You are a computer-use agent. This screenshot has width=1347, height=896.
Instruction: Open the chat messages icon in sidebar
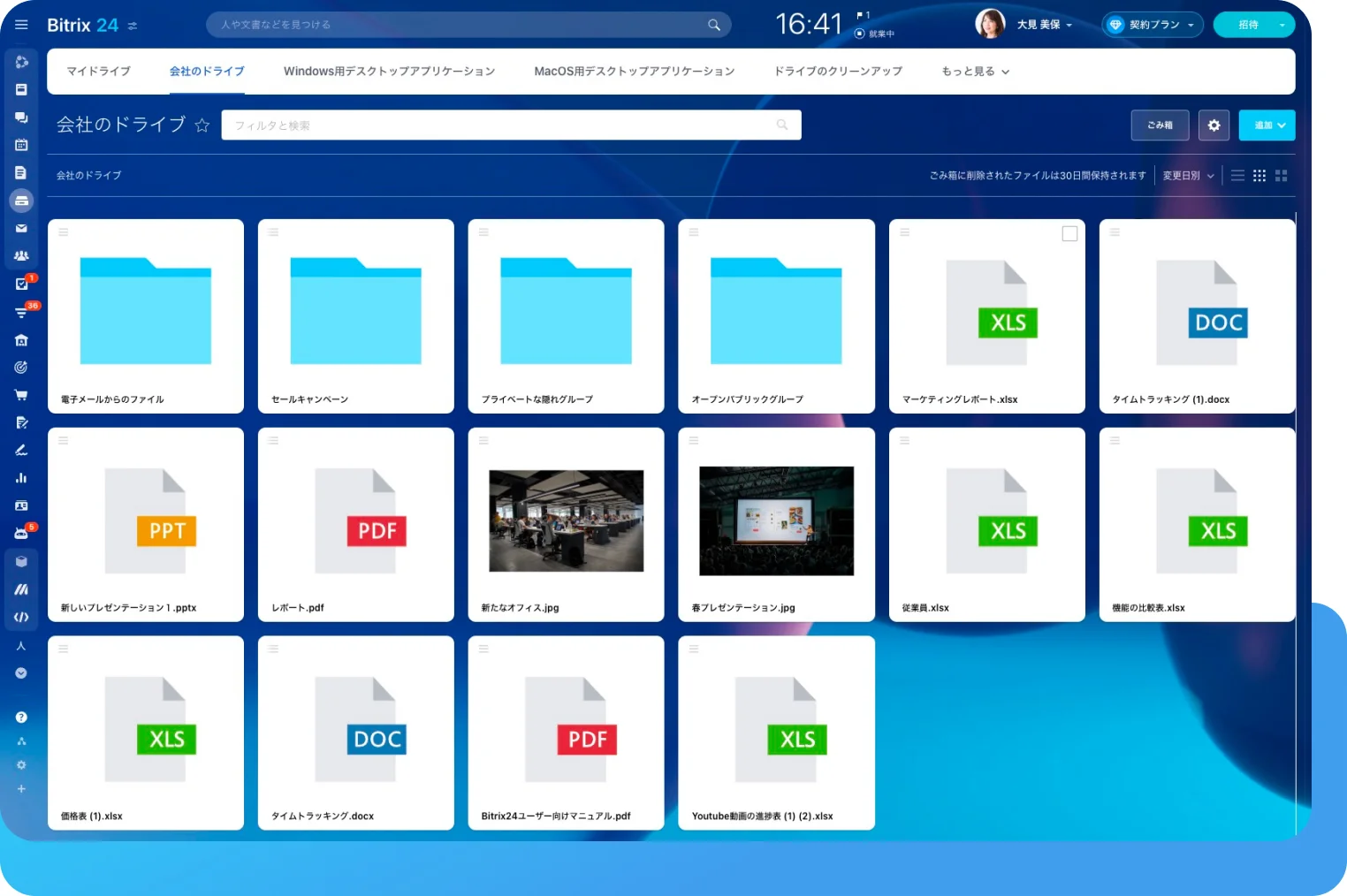click(21, 118)
